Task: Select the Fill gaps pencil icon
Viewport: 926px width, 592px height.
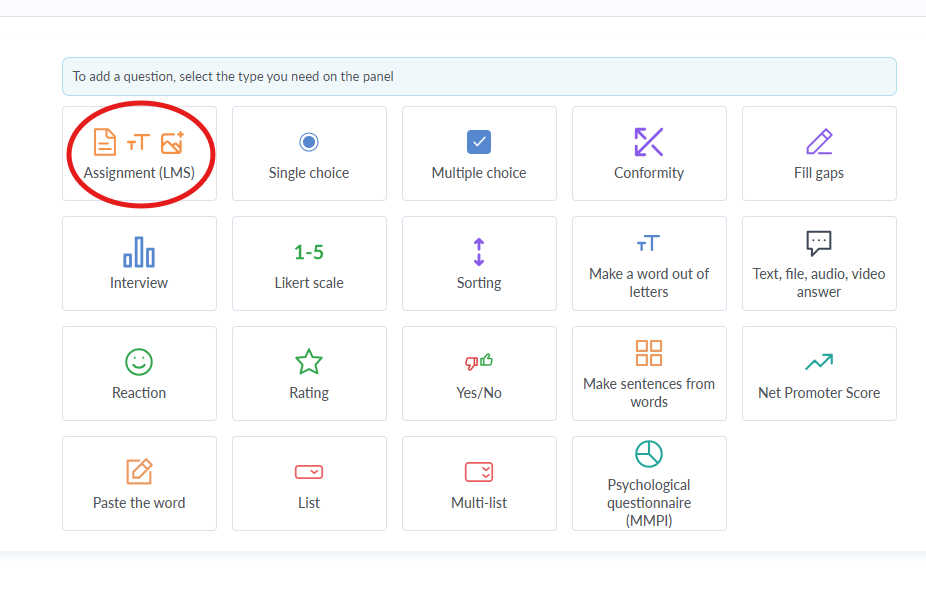Action: pos(819,142)
